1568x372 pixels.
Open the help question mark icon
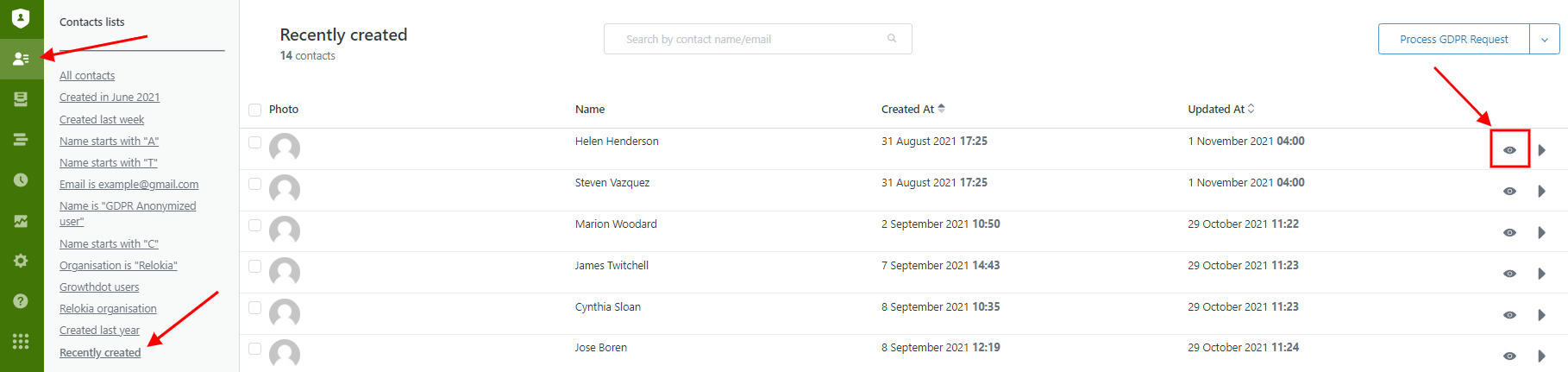21,301
